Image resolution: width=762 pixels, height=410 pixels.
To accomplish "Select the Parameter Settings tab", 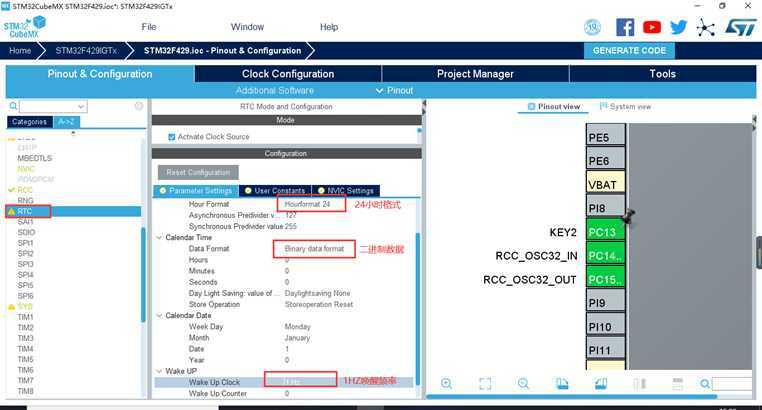I will (196, 191).
